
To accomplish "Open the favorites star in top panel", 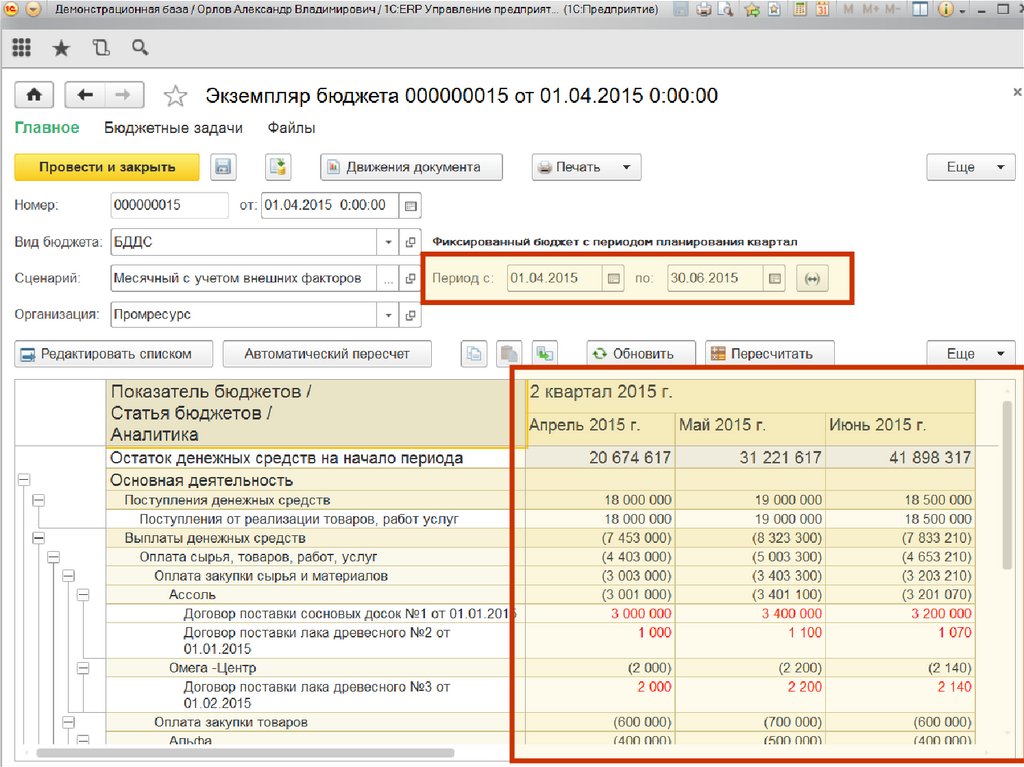I will point(61,48).
